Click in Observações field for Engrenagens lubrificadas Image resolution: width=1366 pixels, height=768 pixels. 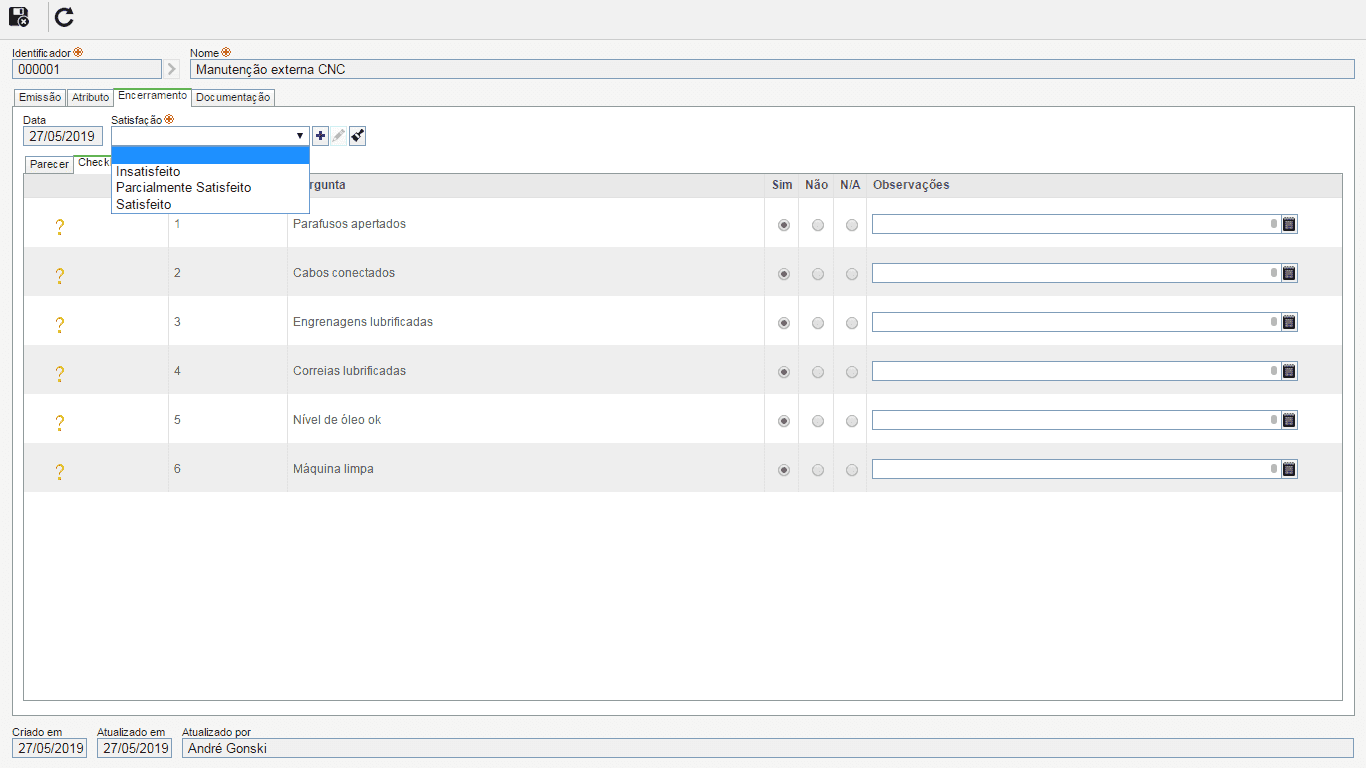(x=1076, y=322)
